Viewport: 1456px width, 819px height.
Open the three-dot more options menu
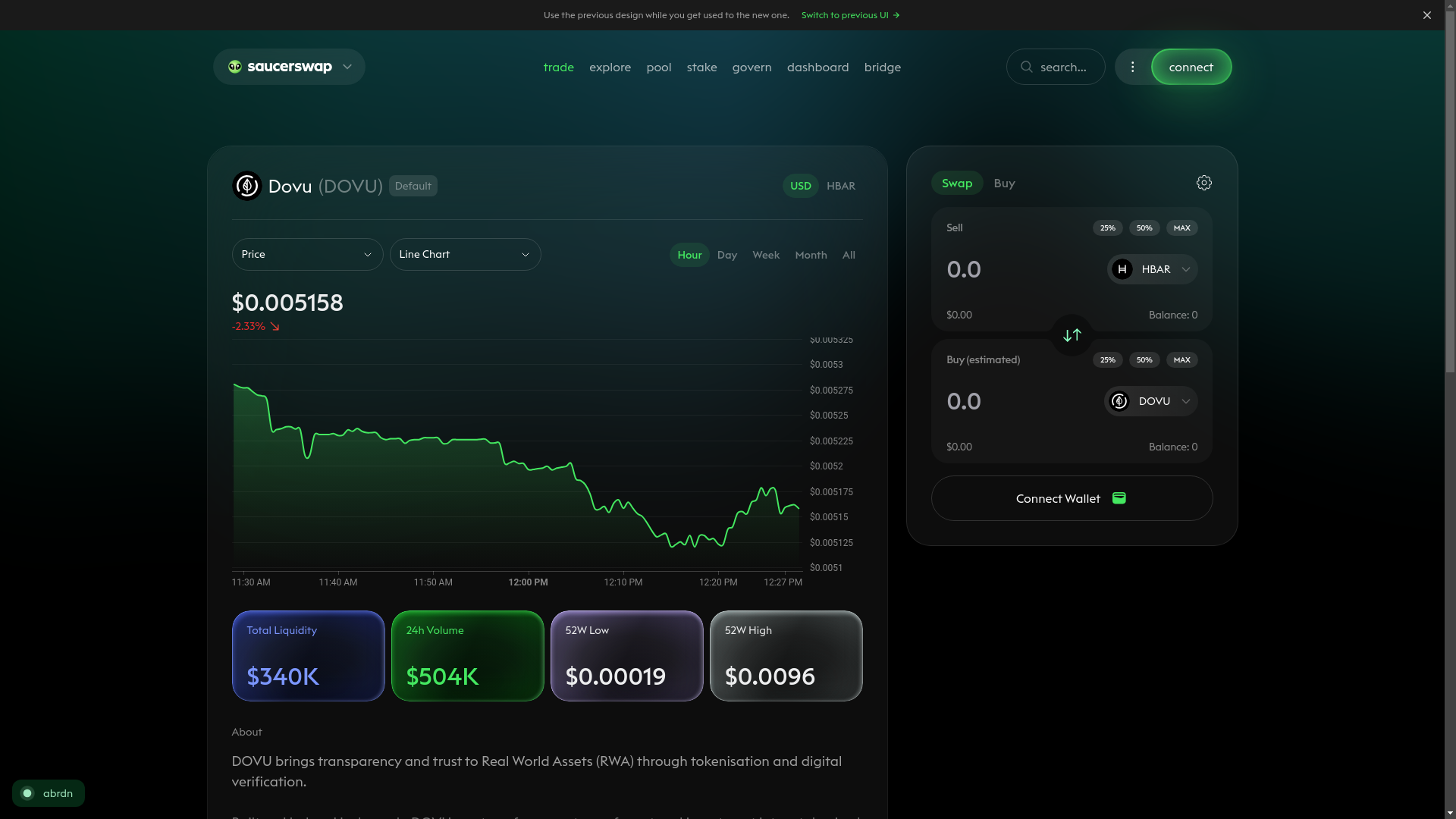coord(1132,67)
